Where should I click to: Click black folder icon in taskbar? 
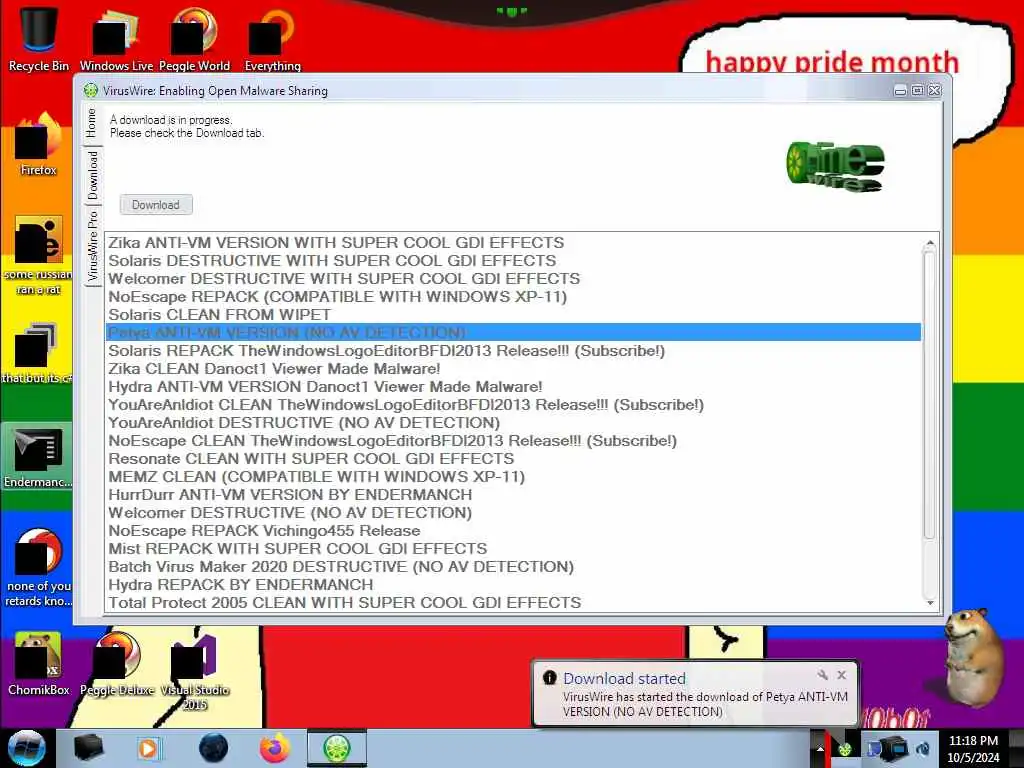(x=88, y=748)
